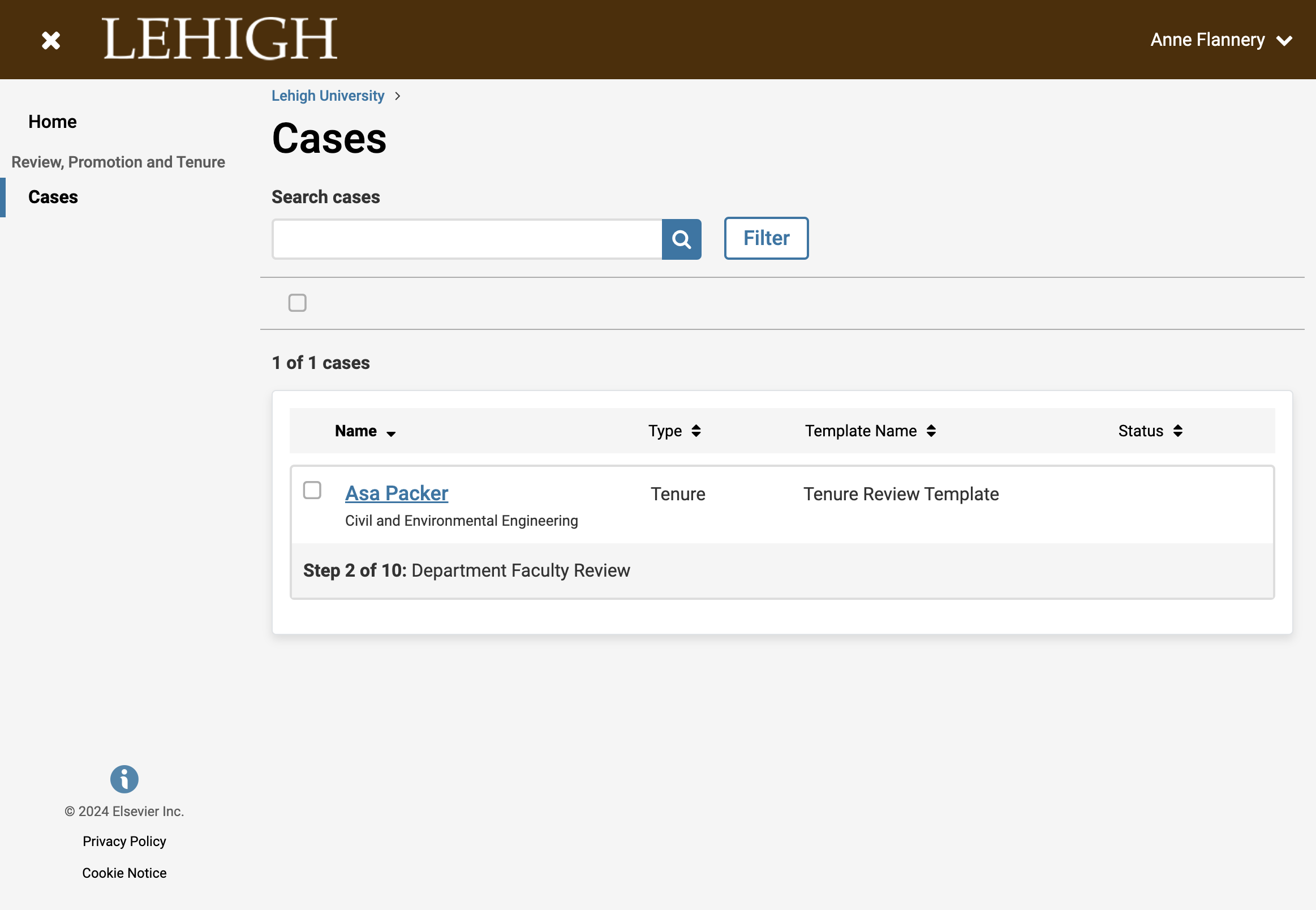
Task: Close the sidebar with the X icon
Action: pos(51,40)
